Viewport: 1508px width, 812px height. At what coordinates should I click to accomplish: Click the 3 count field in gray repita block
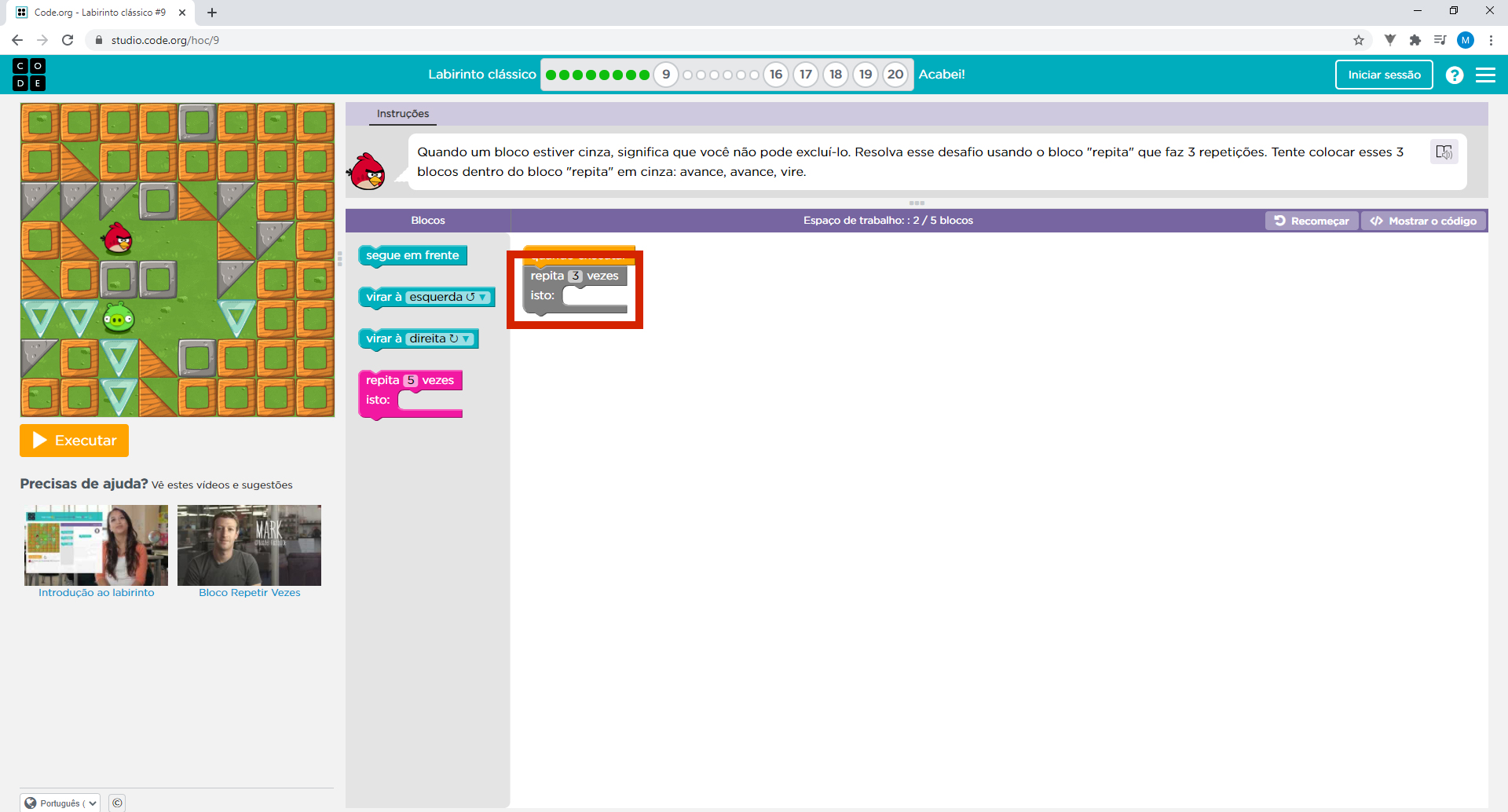coord(575,276)
